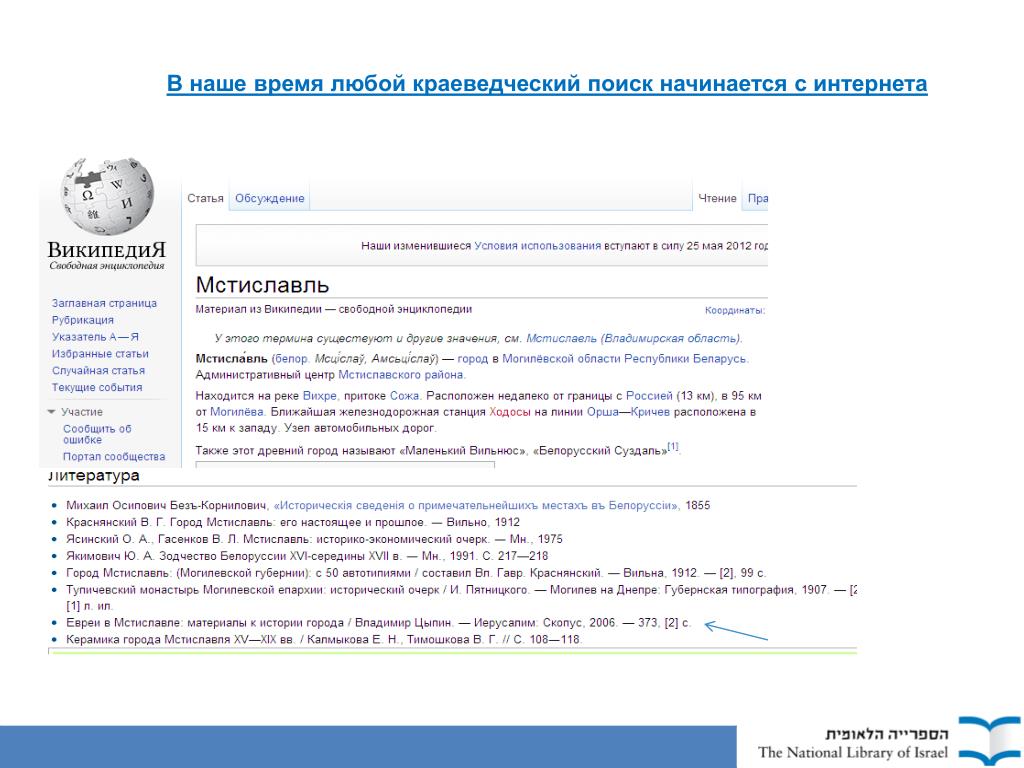
Task: Go to Заглавная страница
Action: 104,303
